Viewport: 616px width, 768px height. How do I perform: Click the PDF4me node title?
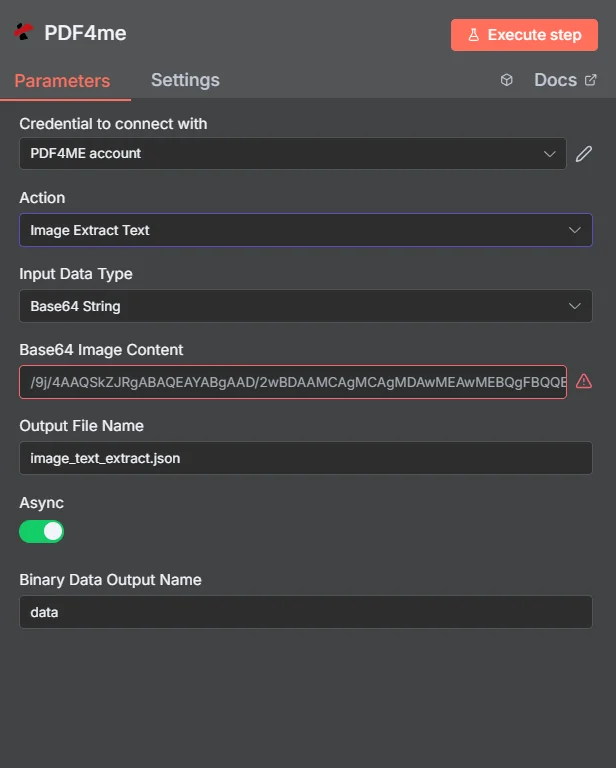pos(85,33)
